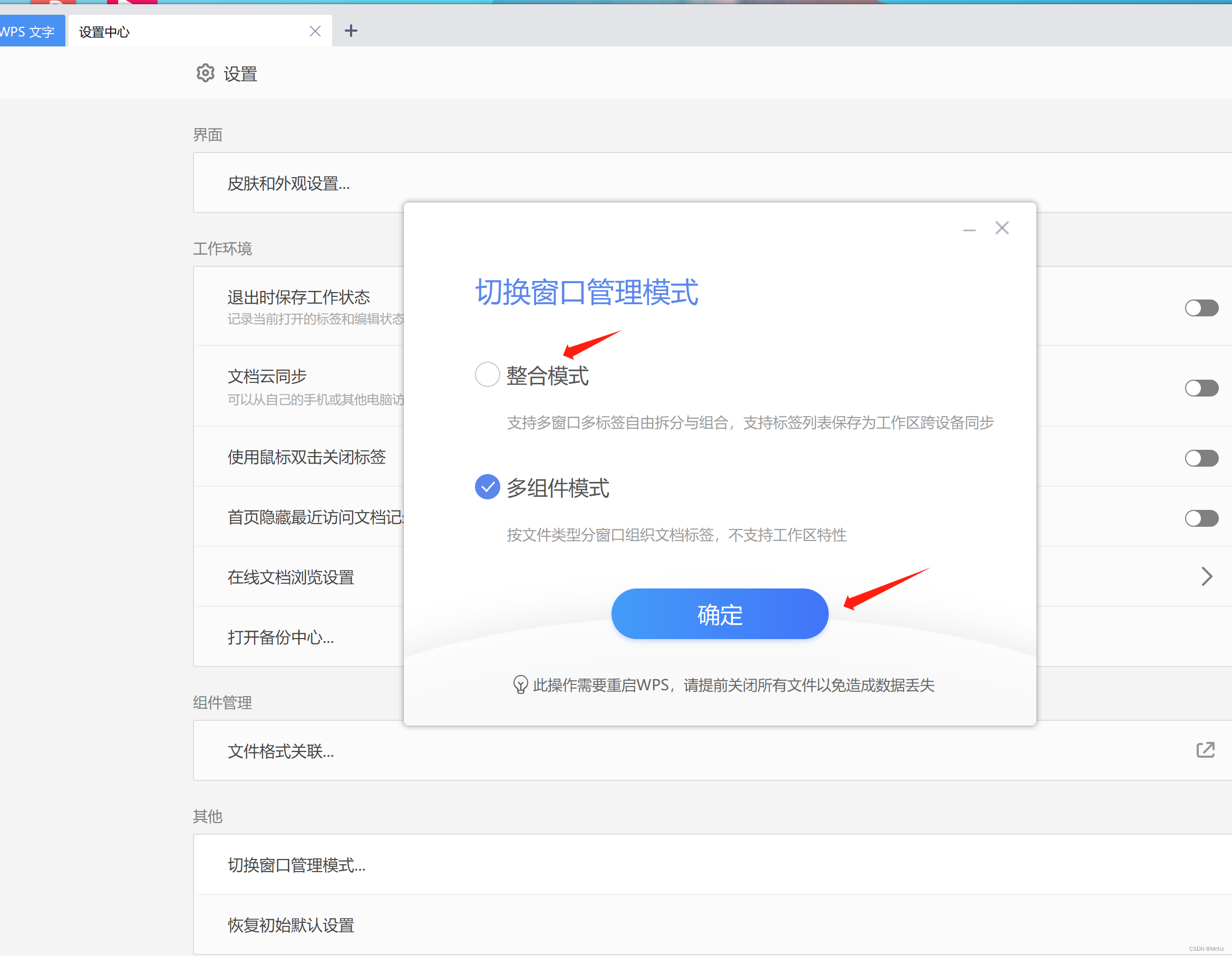
Task: Enable the 文档云同步 toggle
Action: pyautogui.click(x=1201, y=388)
